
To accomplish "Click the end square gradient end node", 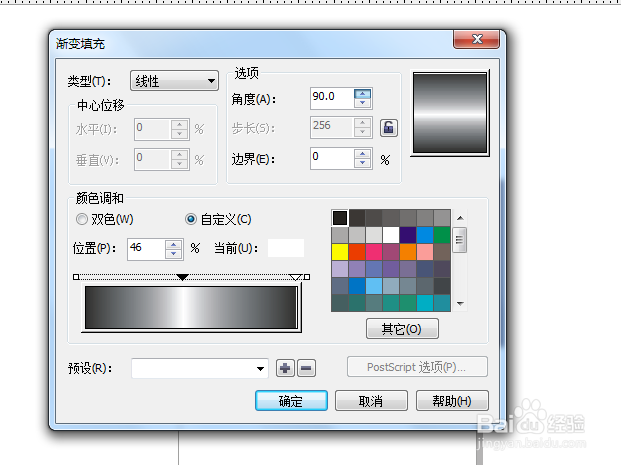I will pos(307,277).
